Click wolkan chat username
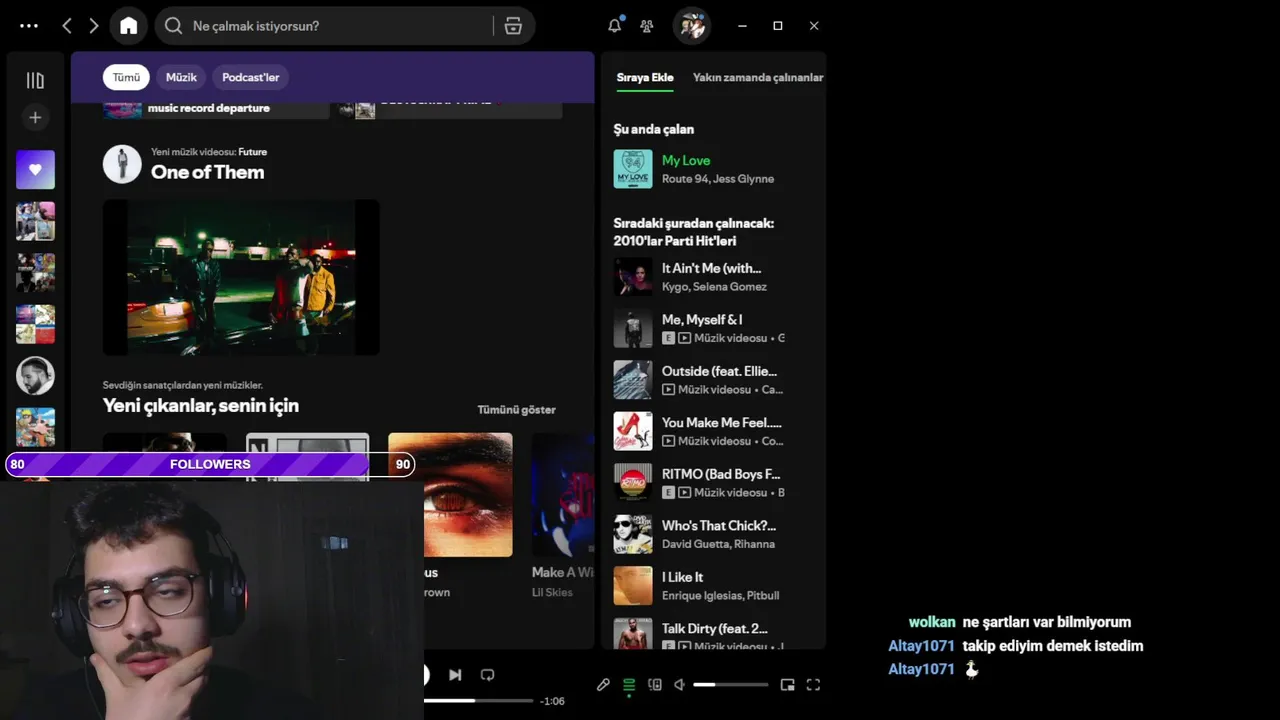This screenshot has width=1280, height=720. point(932,622)
